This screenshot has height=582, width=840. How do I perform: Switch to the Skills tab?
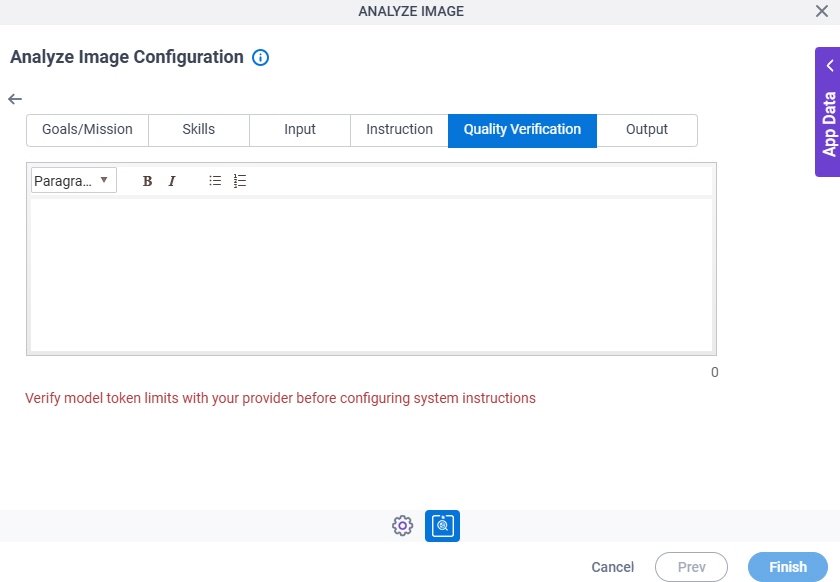pos(199,130)
